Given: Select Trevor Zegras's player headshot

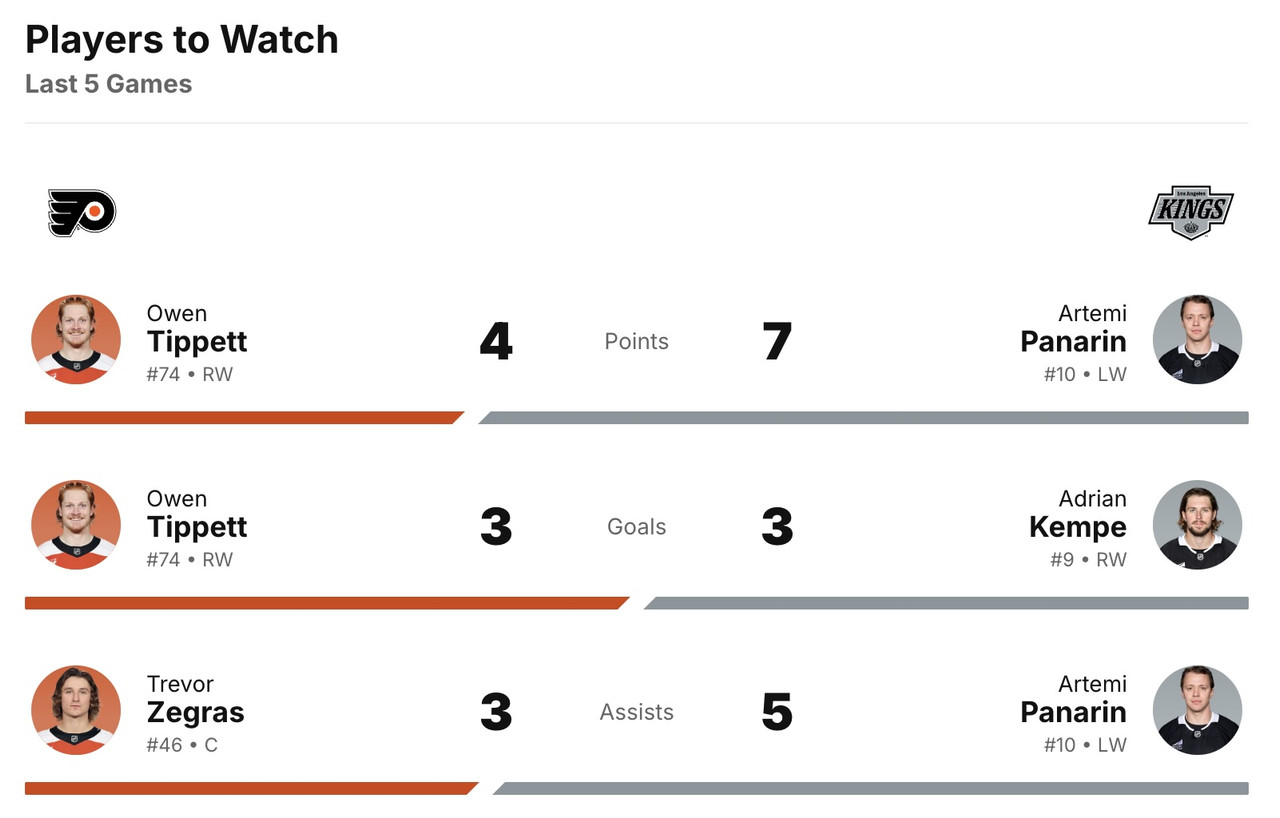Looking at the screenshot, I should coord(76,710).
